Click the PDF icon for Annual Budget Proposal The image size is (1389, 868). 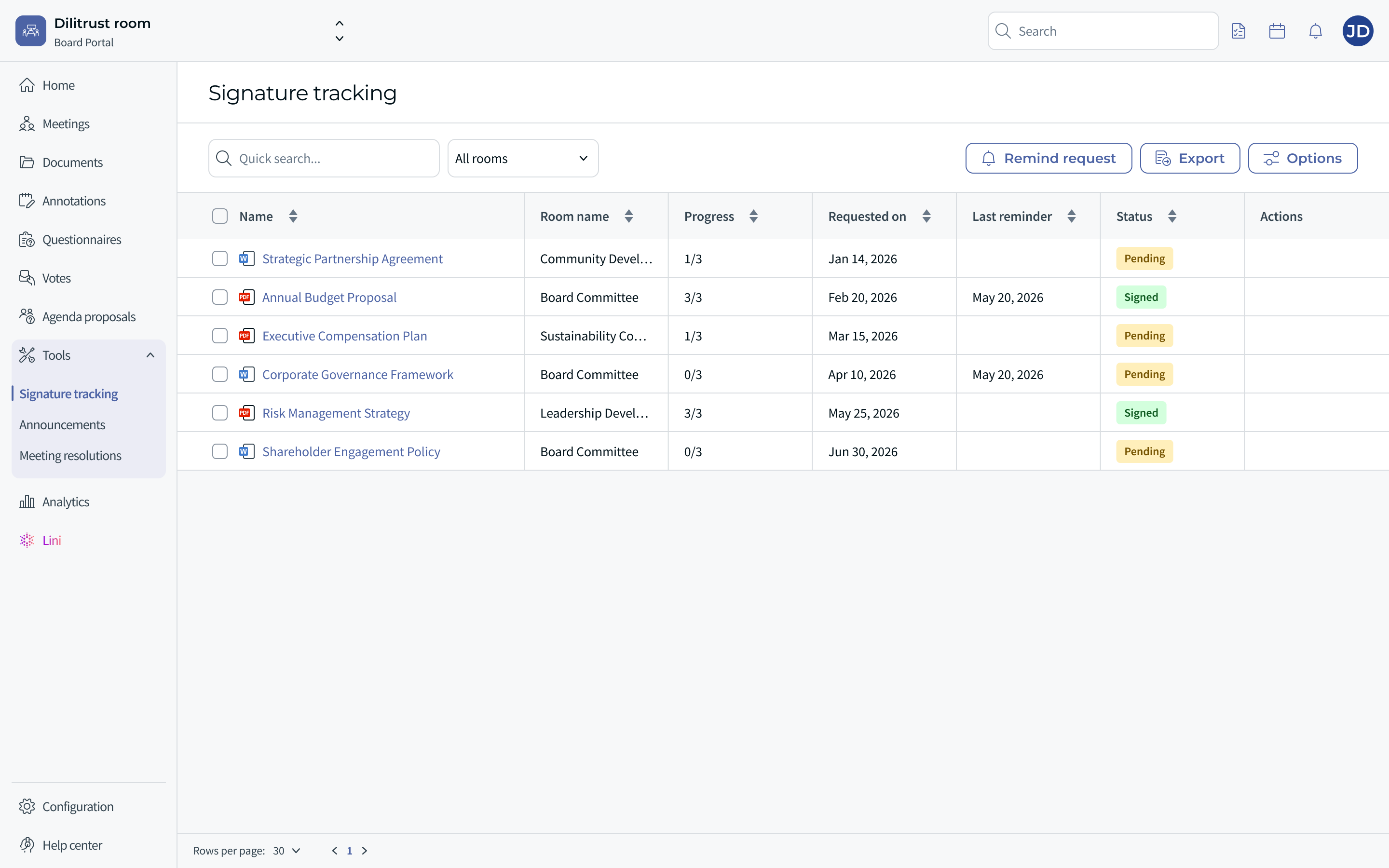(x=247, y=297)
